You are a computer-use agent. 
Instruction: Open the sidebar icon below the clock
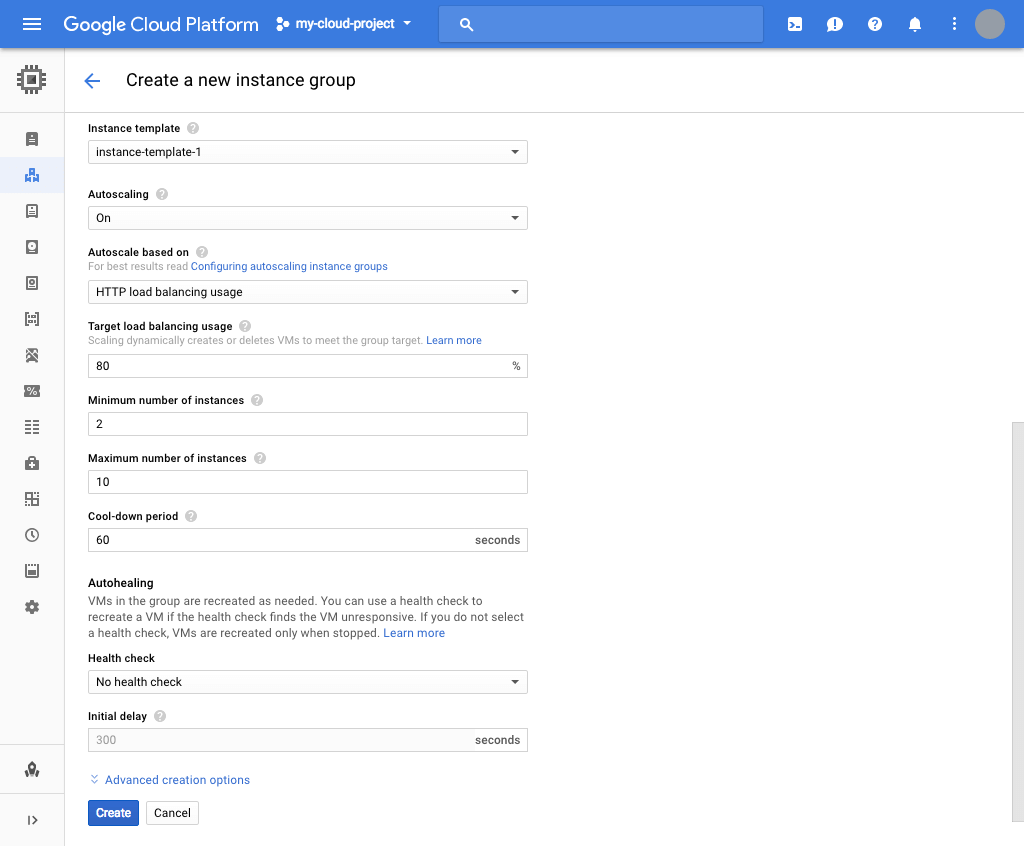pyautogui.click(x=31, y=571)
